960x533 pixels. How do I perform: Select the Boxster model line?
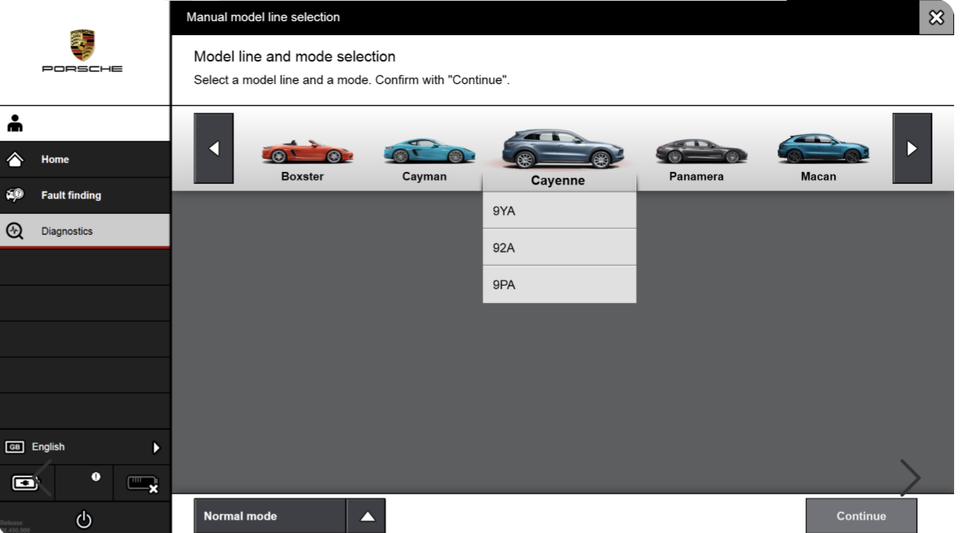[x=305, y=159]
